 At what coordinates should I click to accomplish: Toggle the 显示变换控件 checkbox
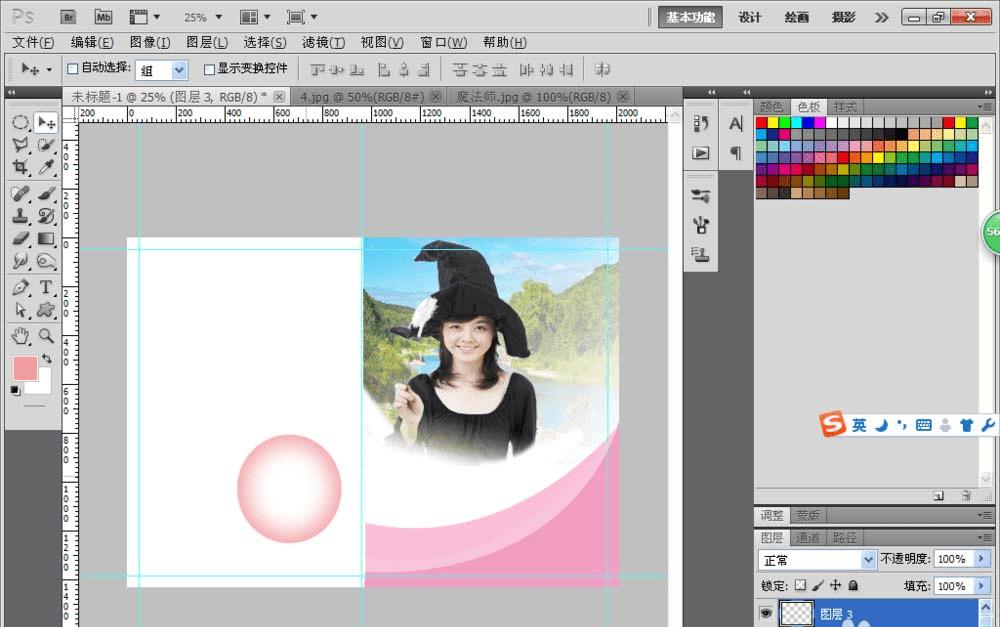(209, 69)
